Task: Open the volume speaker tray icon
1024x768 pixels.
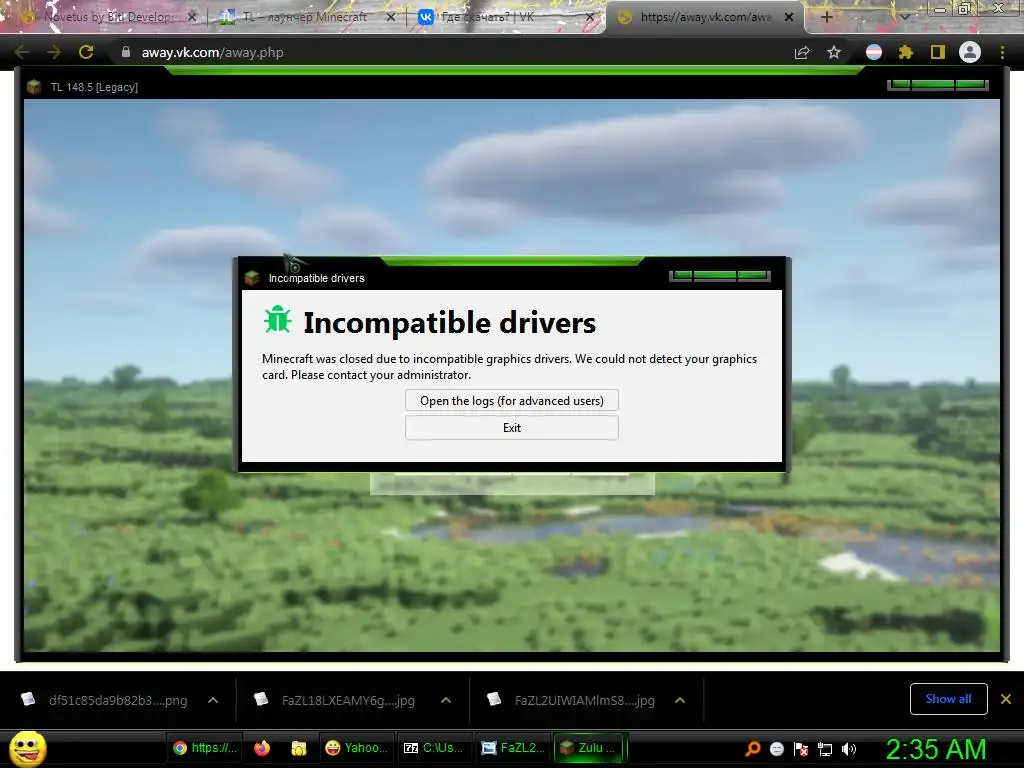Action: click(x=849, y=748)
